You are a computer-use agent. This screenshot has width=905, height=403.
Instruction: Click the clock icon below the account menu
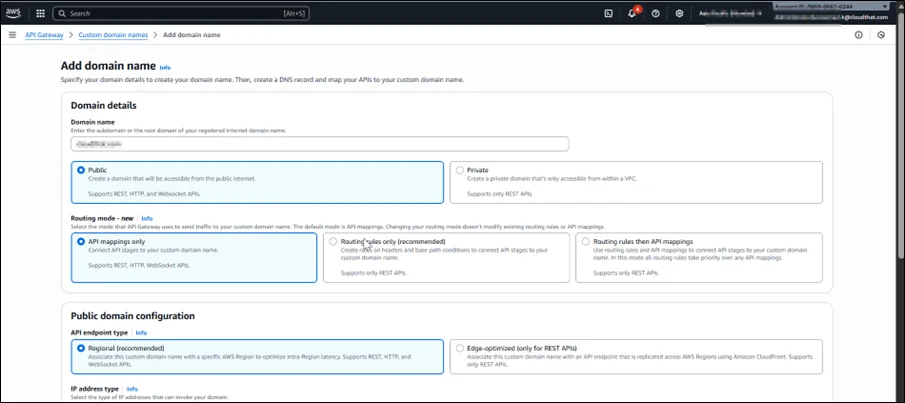click(881, 35)
